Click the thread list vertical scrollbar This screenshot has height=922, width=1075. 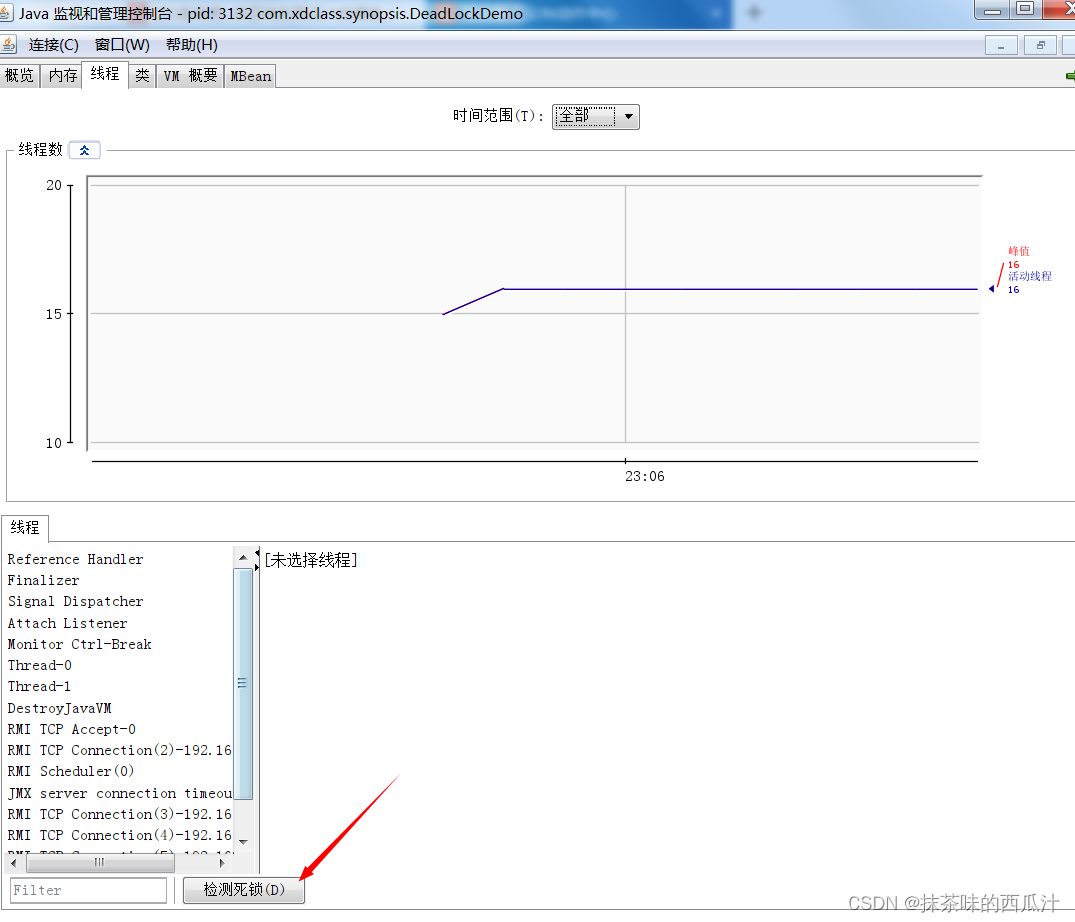coord(243,683)
